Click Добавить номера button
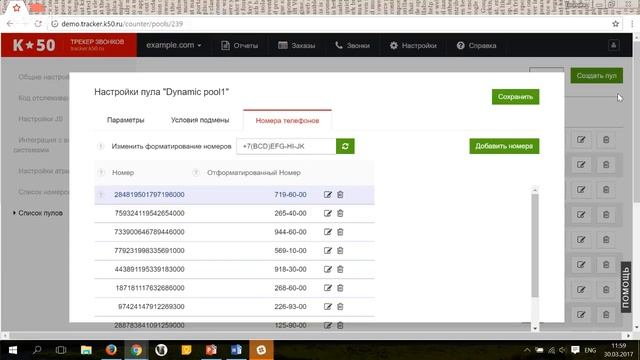 504,146
